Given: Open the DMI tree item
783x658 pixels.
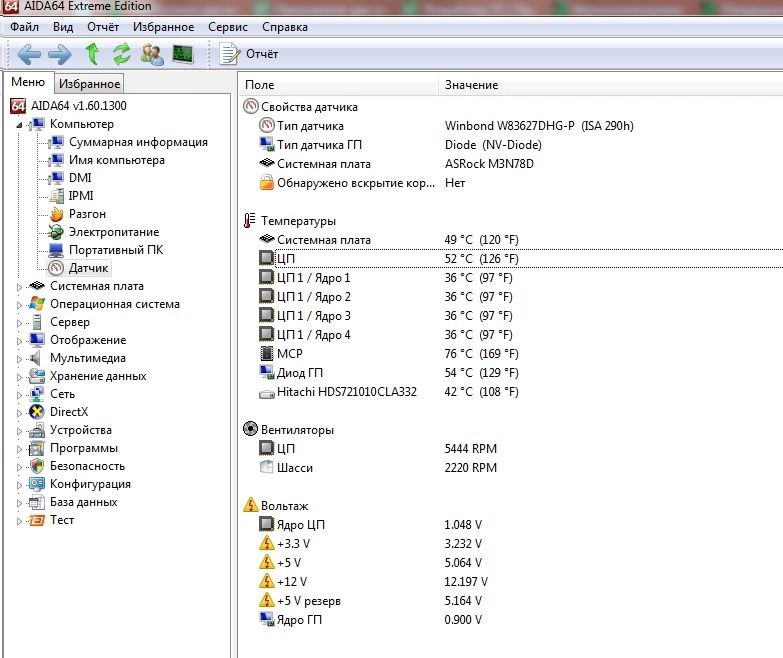Looking at the screenshot, I should click(x=80, y=178).
